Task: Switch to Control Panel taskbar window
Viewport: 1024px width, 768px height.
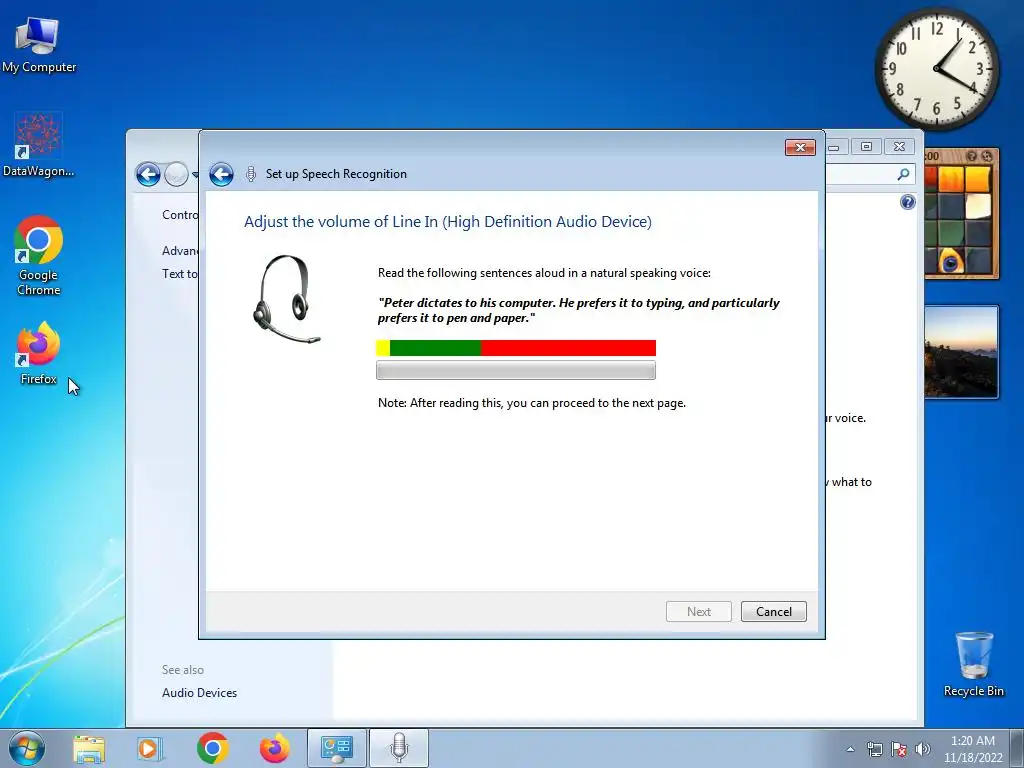Action: (336, 748)
